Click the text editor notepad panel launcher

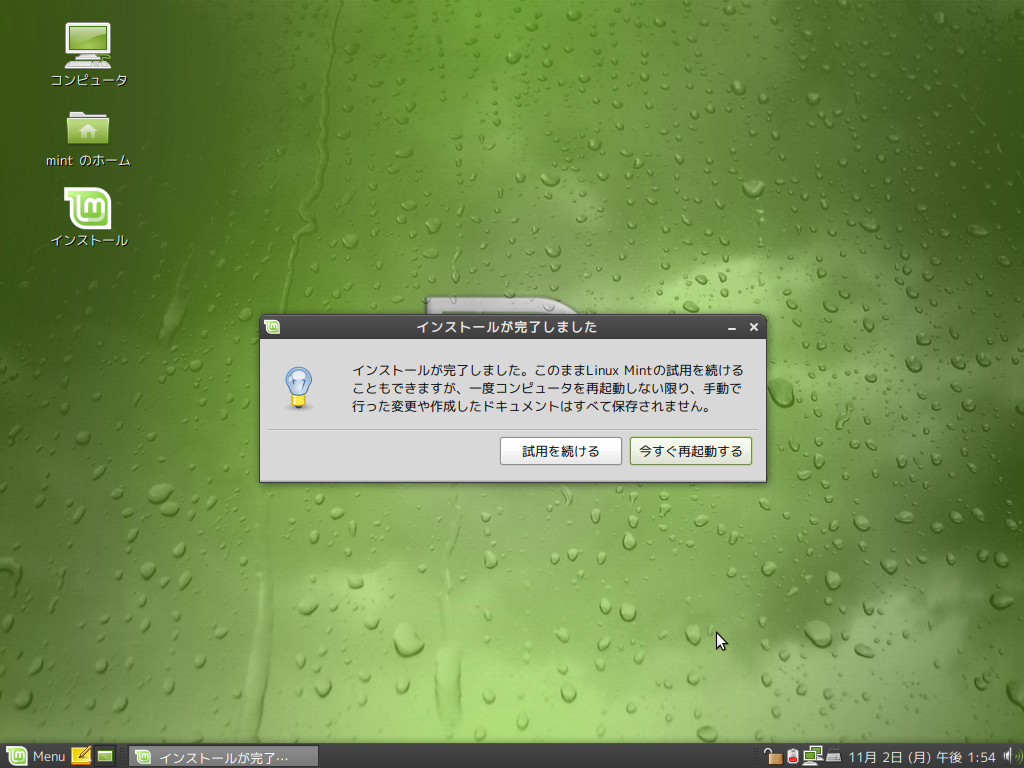pos(81,756)
